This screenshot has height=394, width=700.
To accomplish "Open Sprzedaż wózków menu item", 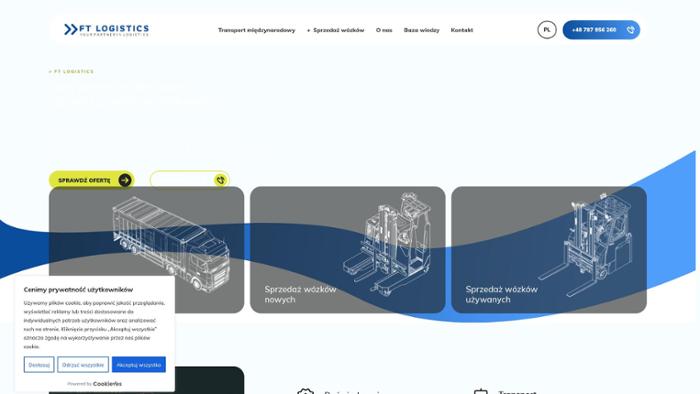I will [338, 30].
